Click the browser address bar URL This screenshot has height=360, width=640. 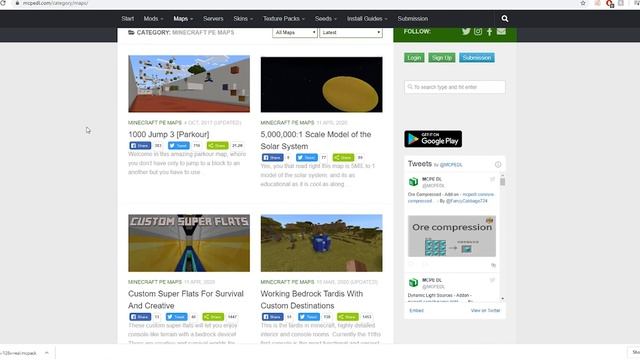[55, 3]
